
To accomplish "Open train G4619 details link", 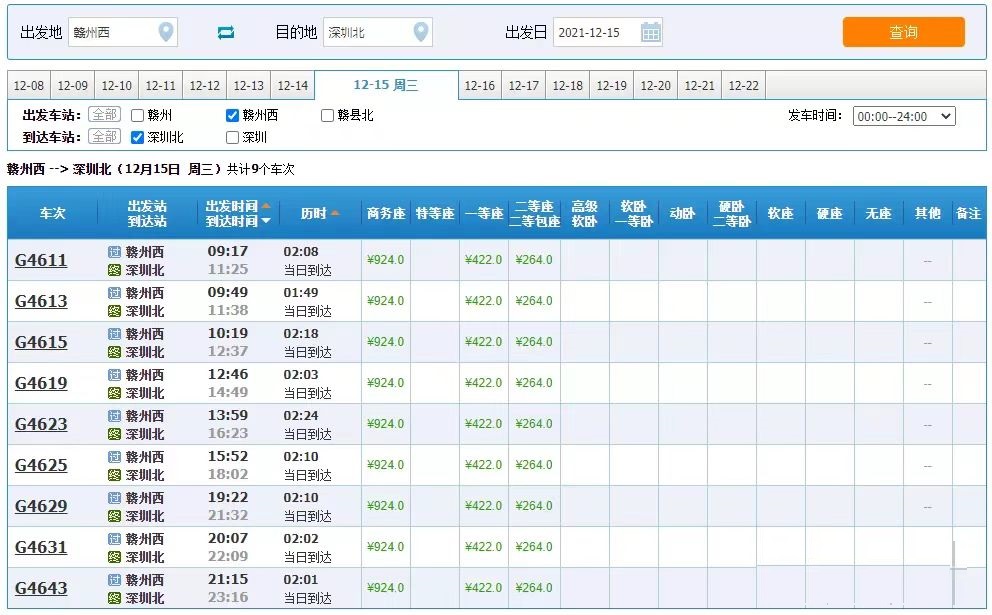I will 41,383.
